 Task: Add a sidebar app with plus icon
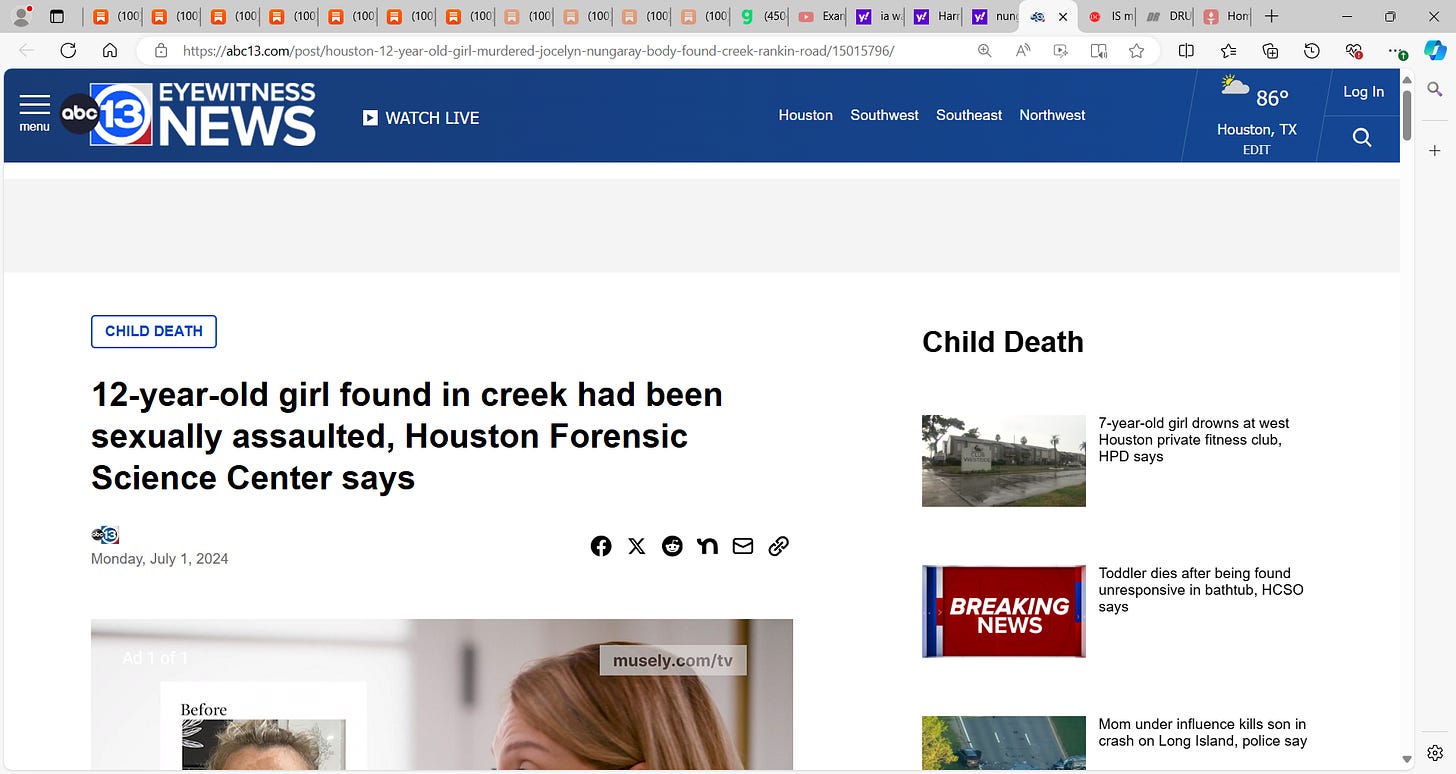(1434, 150)
